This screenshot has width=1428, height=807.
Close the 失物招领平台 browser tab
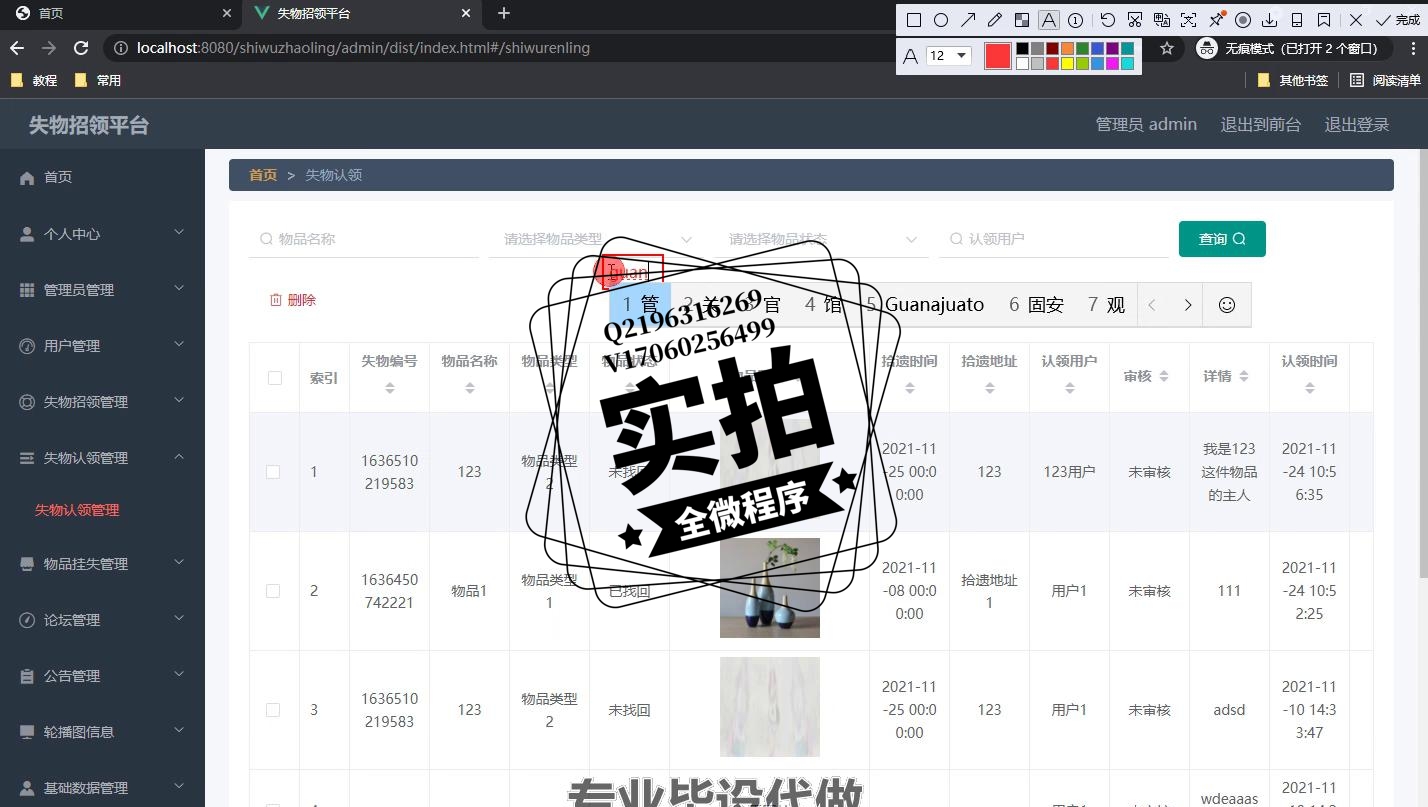point(466,14)
